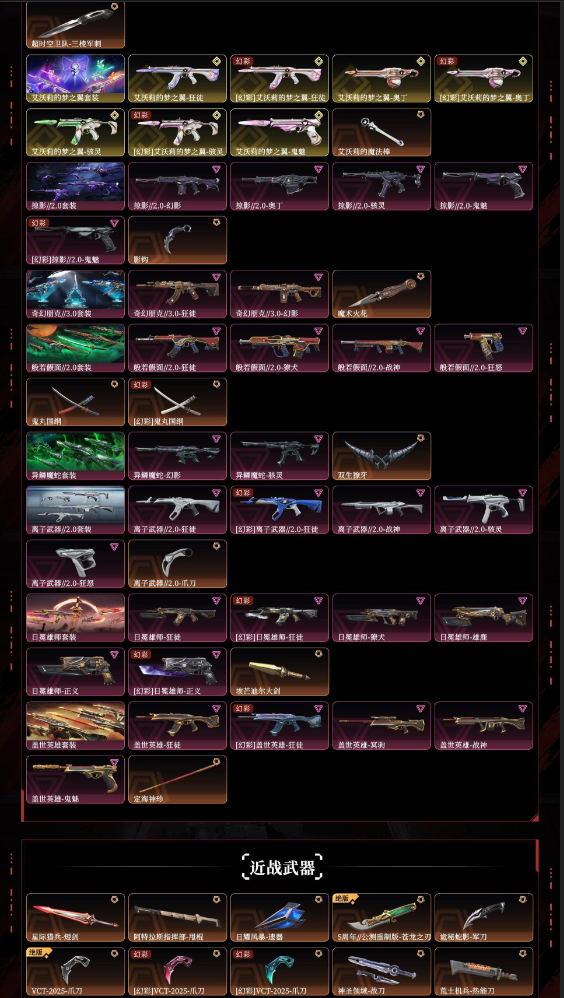Pick the 艾沃莉的魔法棒 wand skin
This screenshot has height=998, width=564.
(381, 132)
